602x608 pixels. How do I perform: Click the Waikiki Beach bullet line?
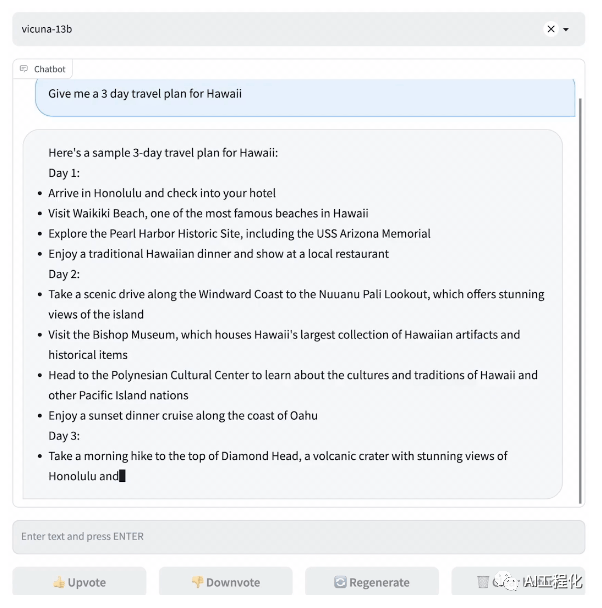(x=208, y=213)
